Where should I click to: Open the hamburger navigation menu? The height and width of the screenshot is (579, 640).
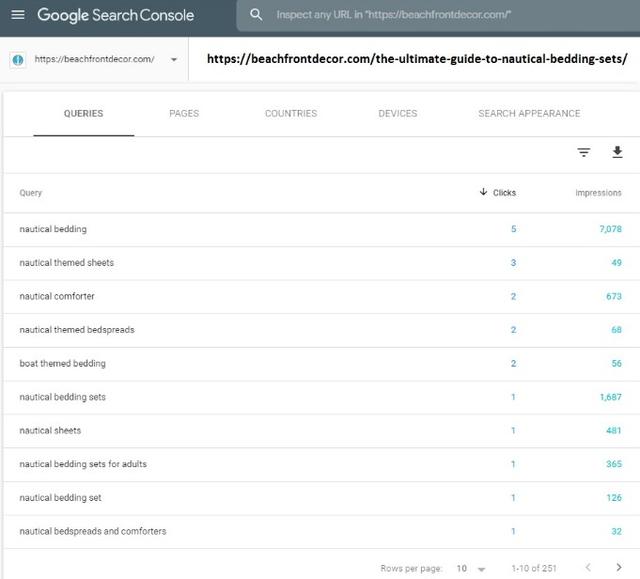pos(18,15)
